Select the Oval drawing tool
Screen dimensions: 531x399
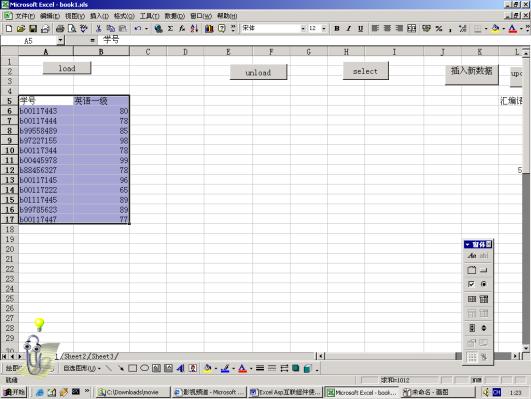click(145, 368)
